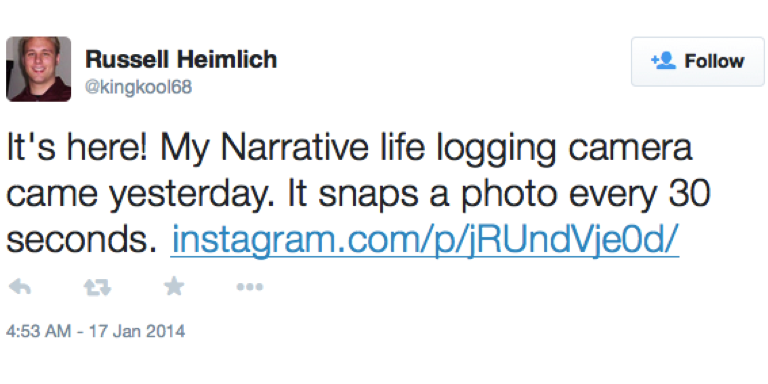Open the instagram.com/p/jRUndVje0d/ link

coord(425,240)
